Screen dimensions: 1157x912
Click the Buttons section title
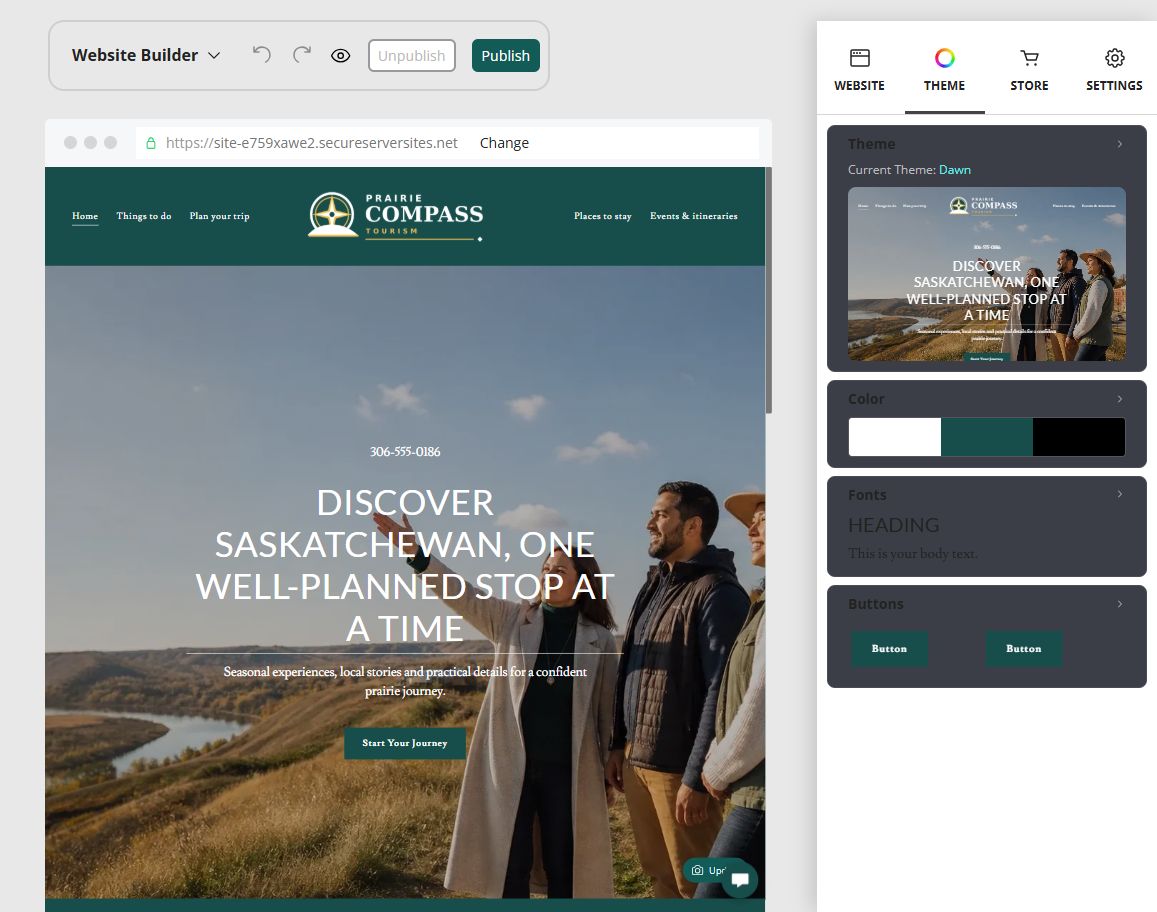coord(876,604)
